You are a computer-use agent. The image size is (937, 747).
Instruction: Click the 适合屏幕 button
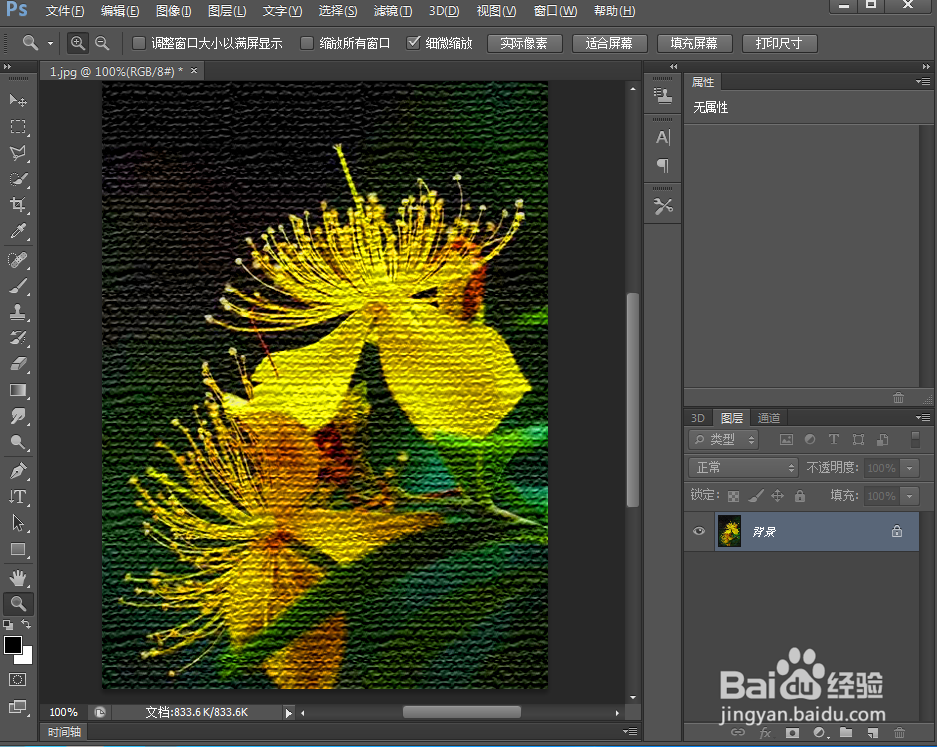coord(609,43)
